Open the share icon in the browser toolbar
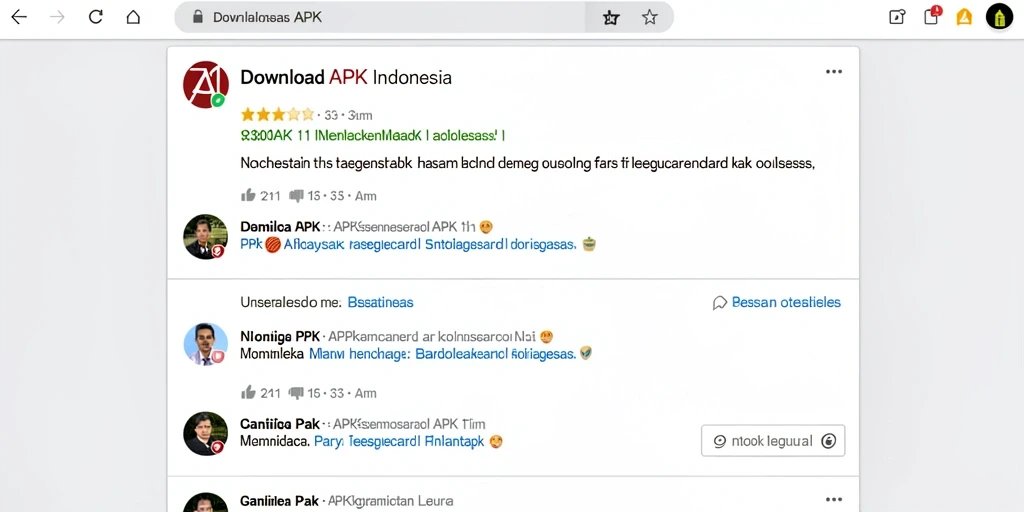Viewport: 1024px width, 512px height. [x=897, y=17]
